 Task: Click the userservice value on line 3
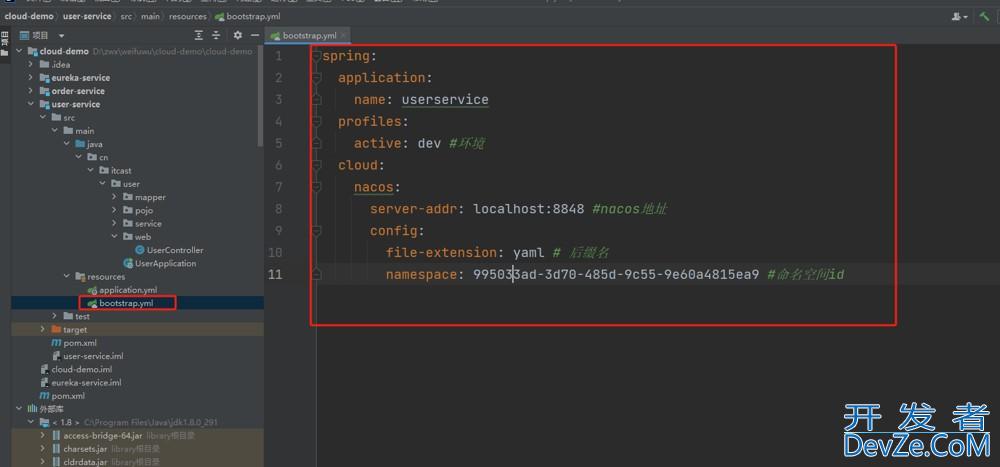445,100
